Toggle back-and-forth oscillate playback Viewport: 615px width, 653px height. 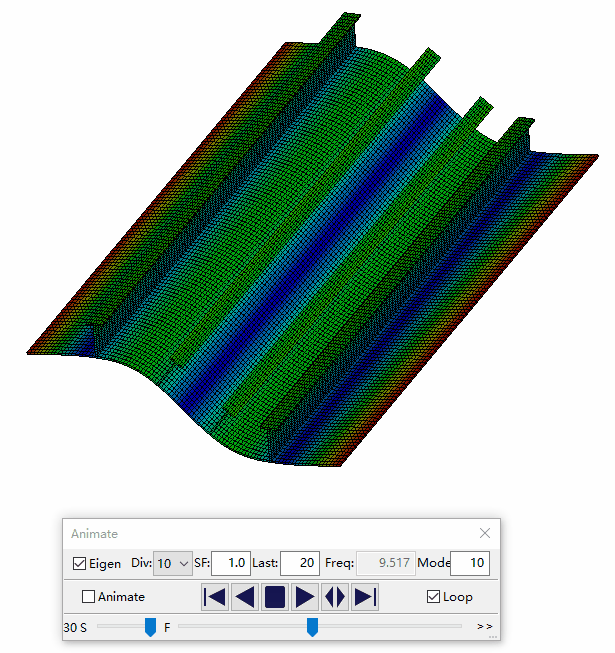[335, 597]
